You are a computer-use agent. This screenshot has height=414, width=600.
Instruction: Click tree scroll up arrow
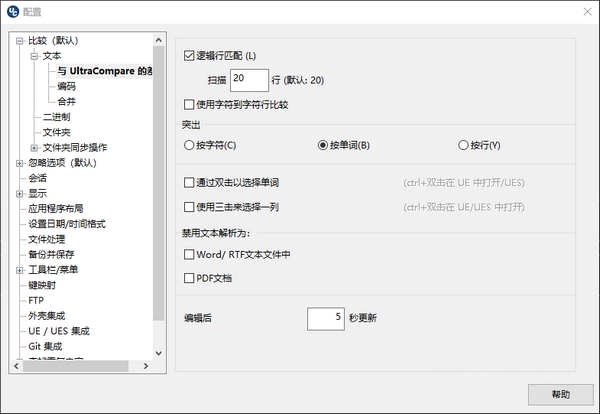(x=159, y=40)
